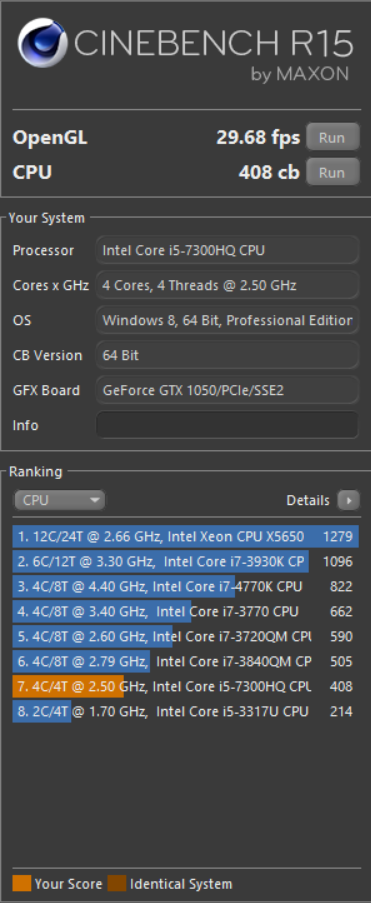This screenshot has height=903, width=371.
Task: Click the orange Your Score color swatch
Action: [21, 883]
